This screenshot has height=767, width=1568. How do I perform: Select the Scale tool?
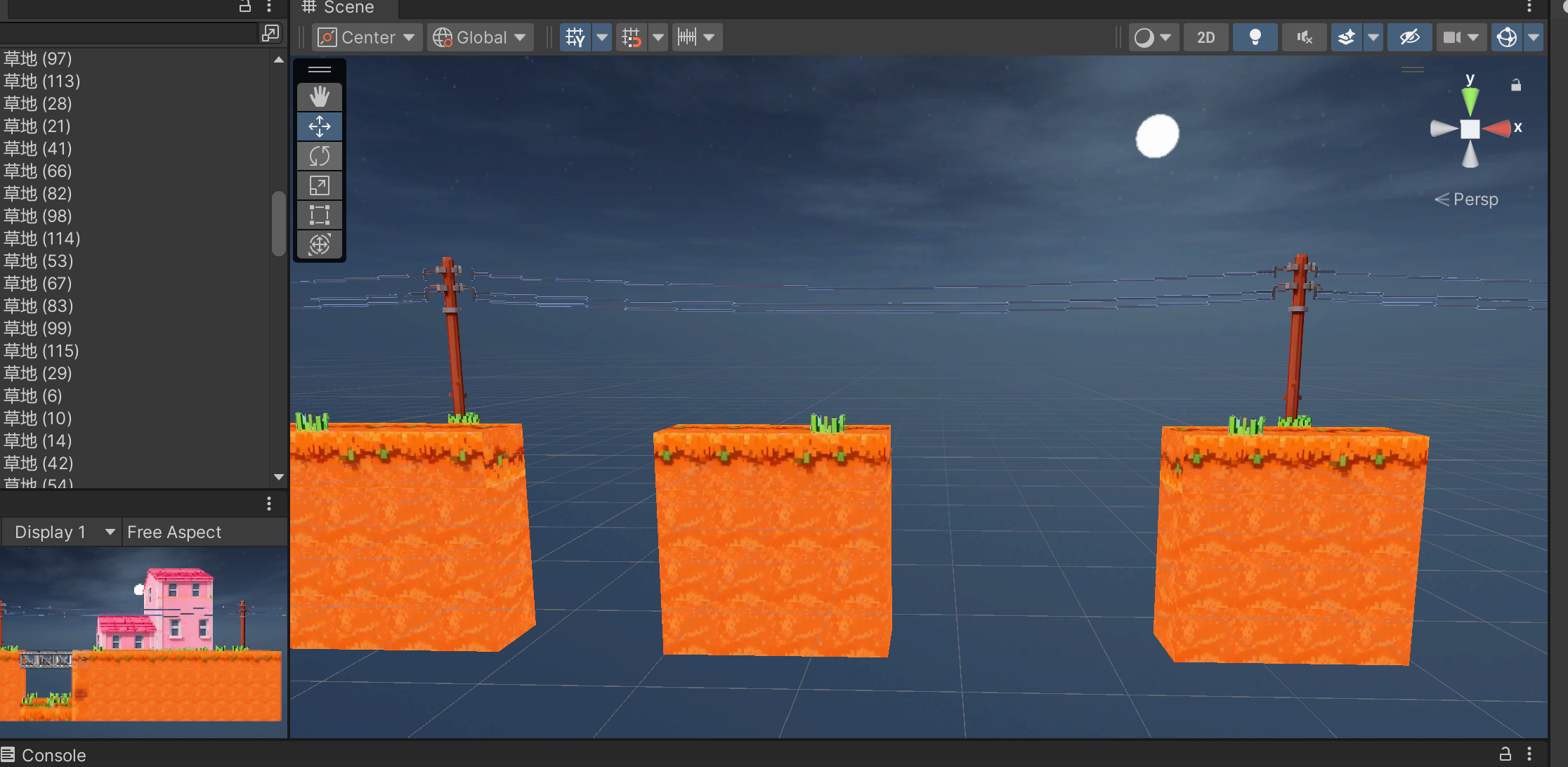point(320,185)
